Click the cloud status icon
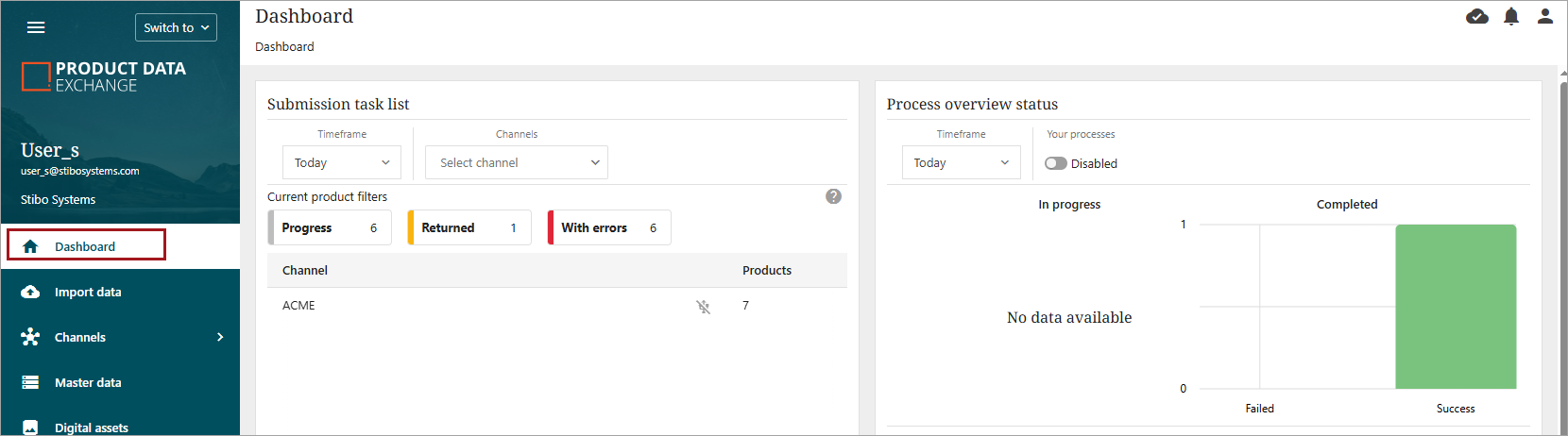Image resolution: width=1568 pixels, height=436 pixels. (1477, 16)
